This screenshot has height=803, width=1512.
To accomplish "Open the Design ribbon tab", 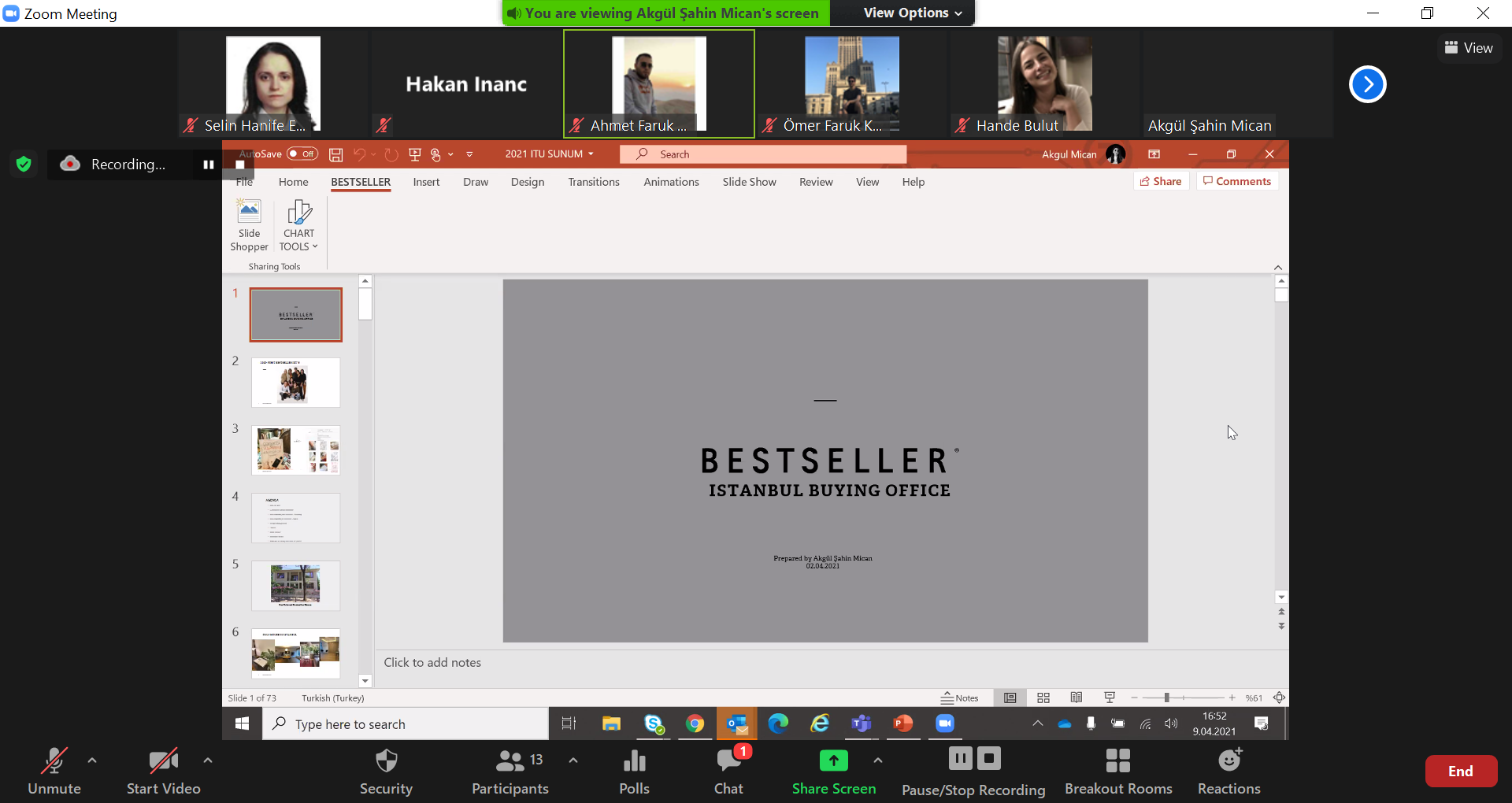I will [528, 182].
